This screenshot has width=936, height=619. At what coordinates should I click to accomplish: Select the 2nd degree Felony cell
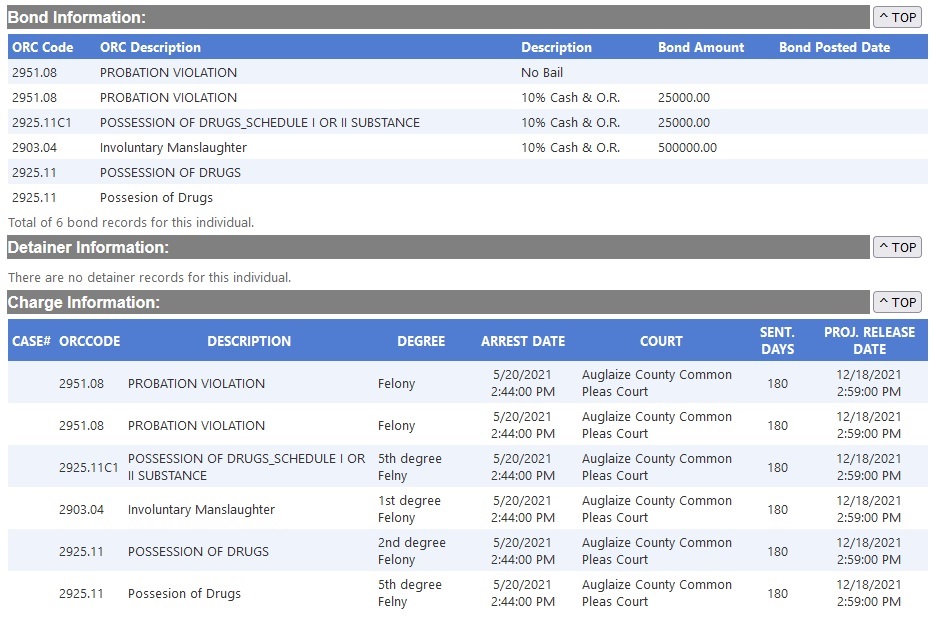(412, 551)
